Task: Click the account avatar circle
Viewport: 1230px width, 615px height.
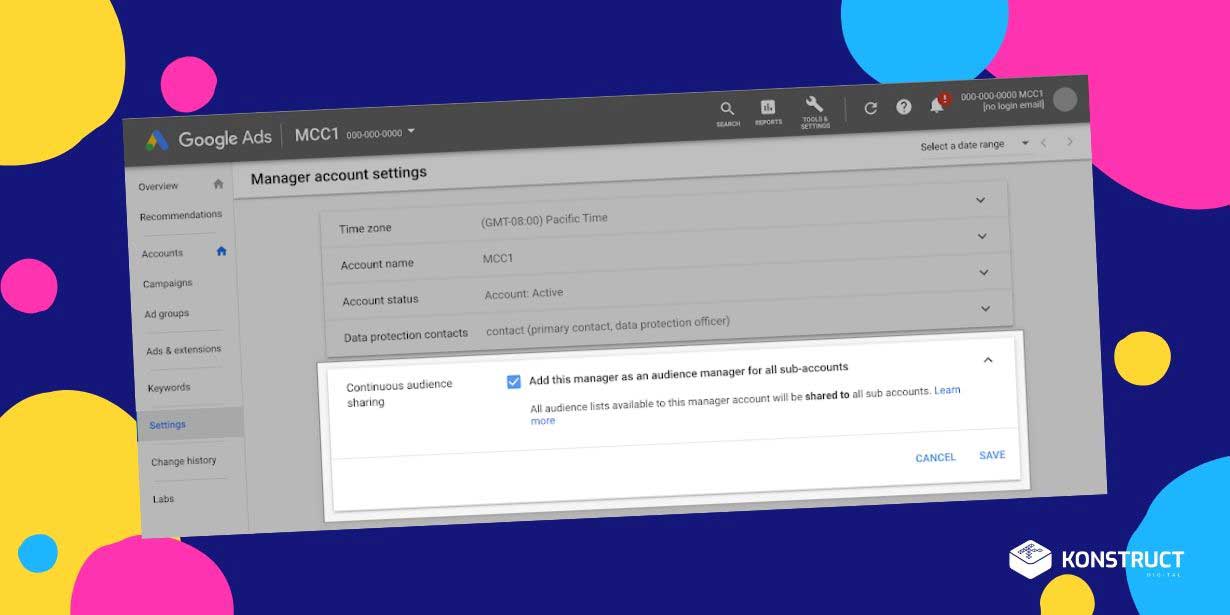Action: (x=1065, y=98)
